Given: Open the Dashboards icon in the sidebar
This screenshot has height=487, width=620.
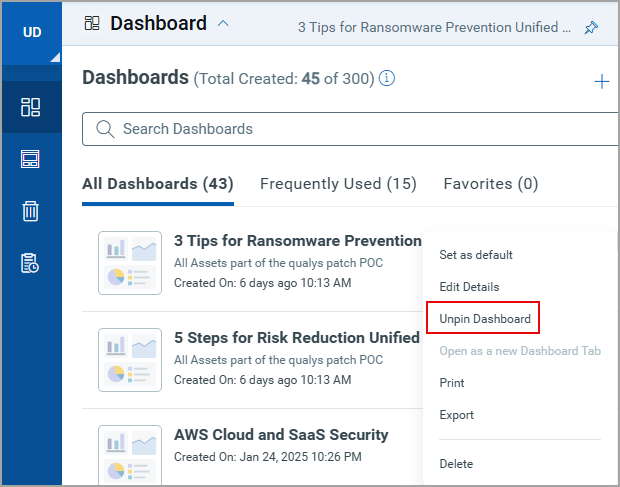Looking at the screenshot, I should click(30, 107).
